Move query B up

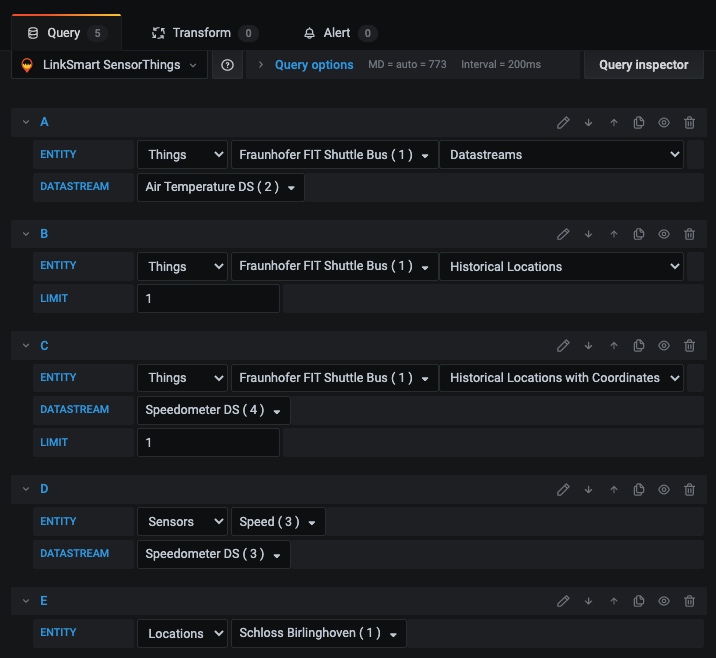click(x=614, y=234)
